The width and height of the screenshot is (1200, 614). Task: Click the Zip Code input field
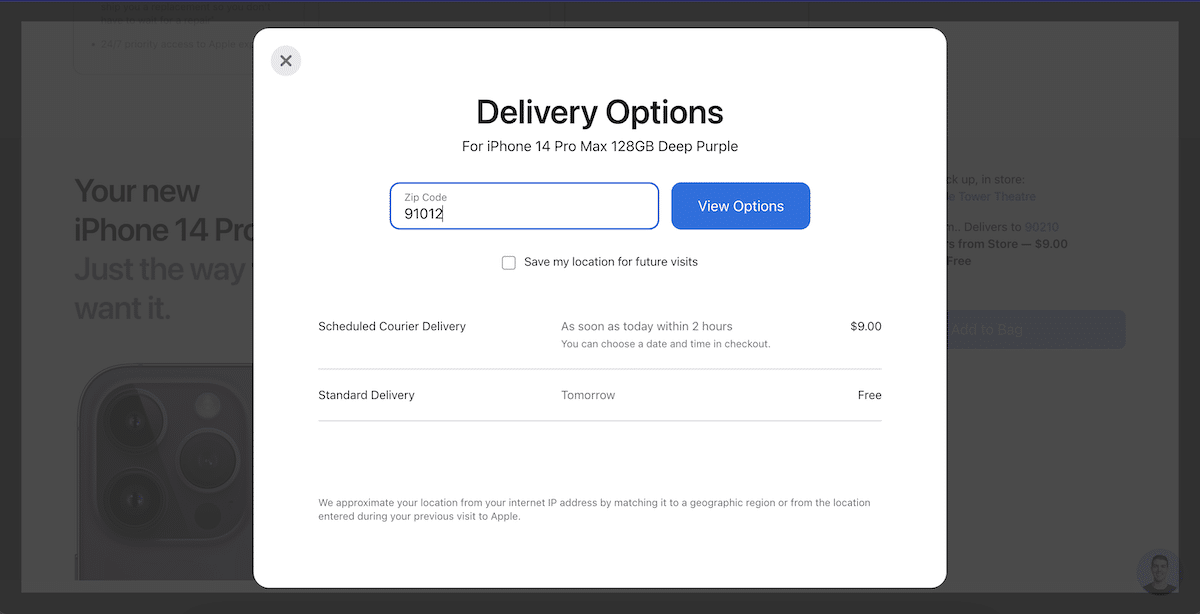[524, 206]
